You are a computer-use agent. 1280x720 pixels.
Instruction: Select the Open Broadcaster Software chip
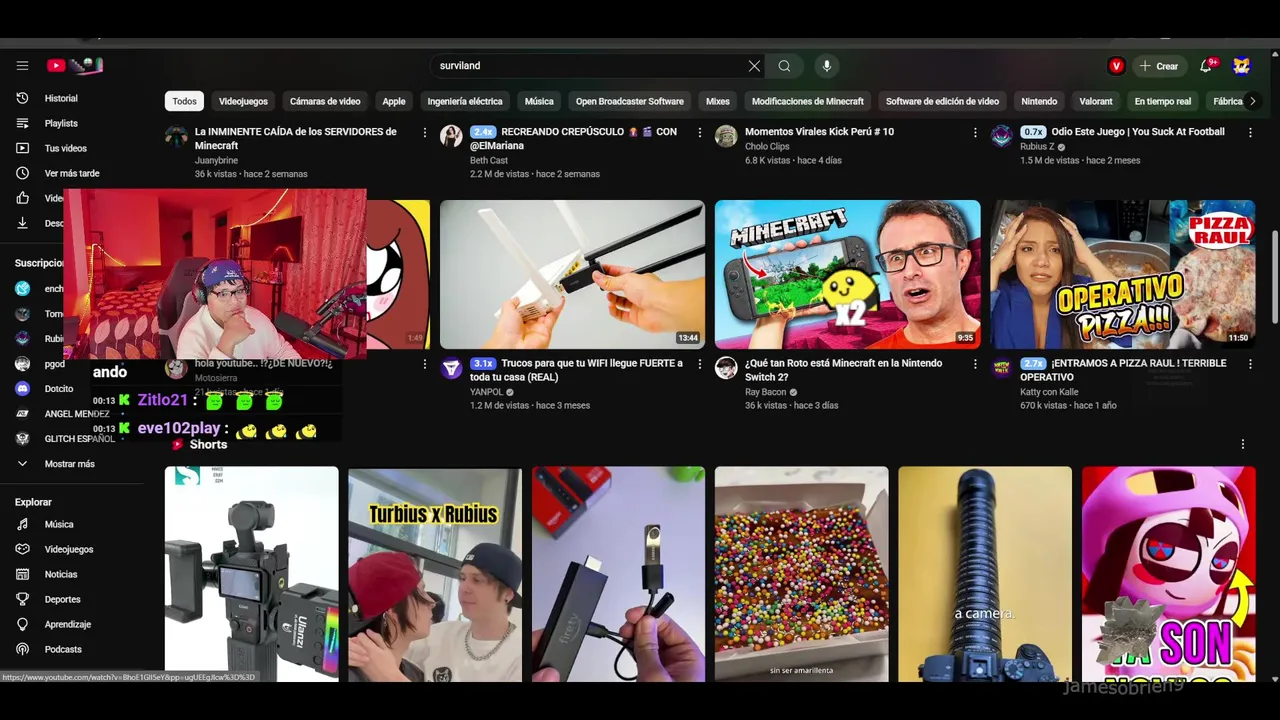pyautogui.click(x=630, y=101)
